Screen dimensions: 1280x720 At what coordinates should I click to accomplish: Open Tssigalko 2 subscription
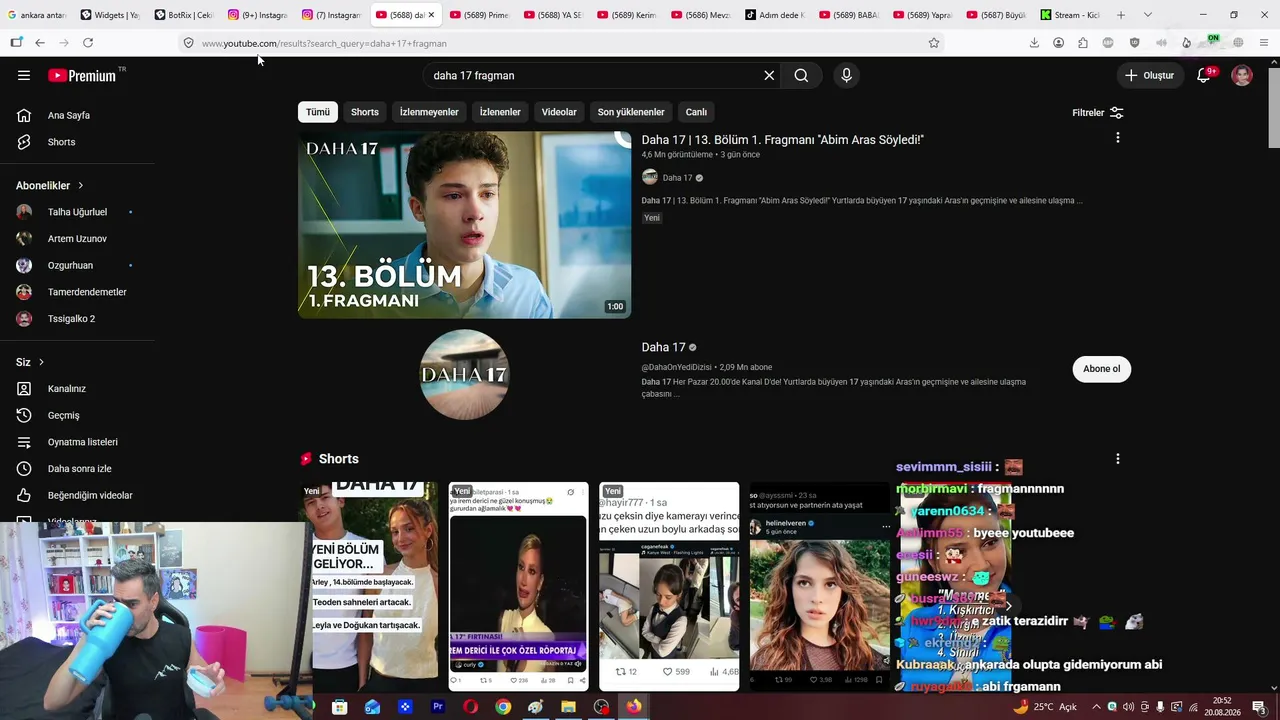click(x=71, y=319)
